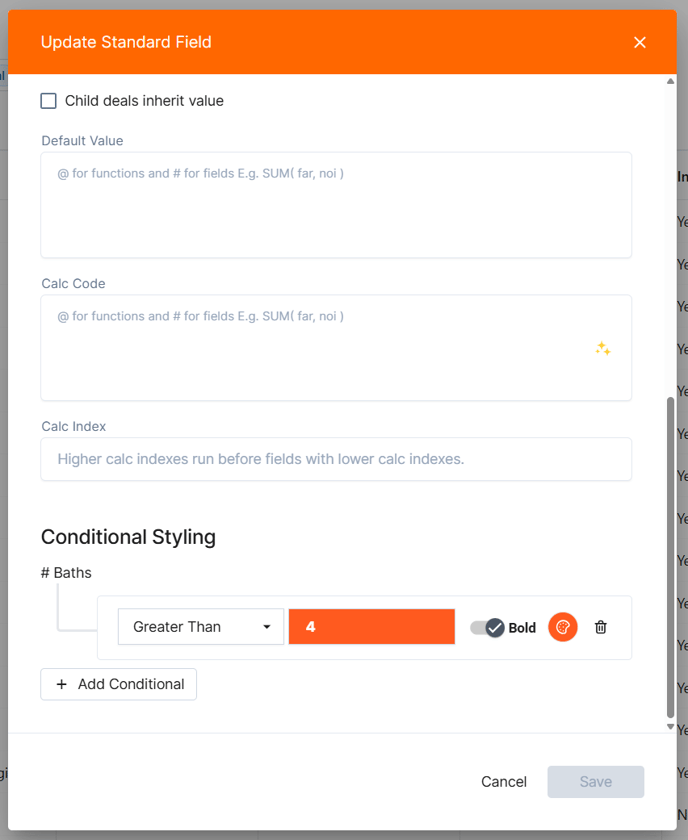Click into the Calc Index field
This screenshot has width=688, height=840.
[x=336, y=459]
